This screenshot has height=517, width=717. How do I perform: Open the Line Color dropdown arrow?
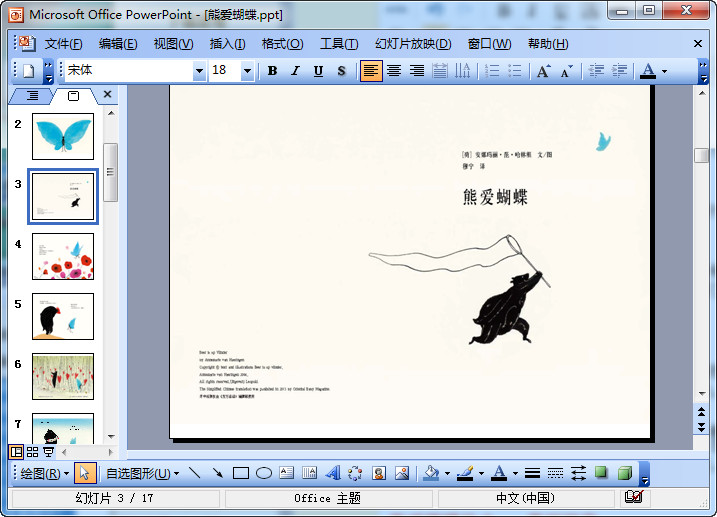(481, 474)
